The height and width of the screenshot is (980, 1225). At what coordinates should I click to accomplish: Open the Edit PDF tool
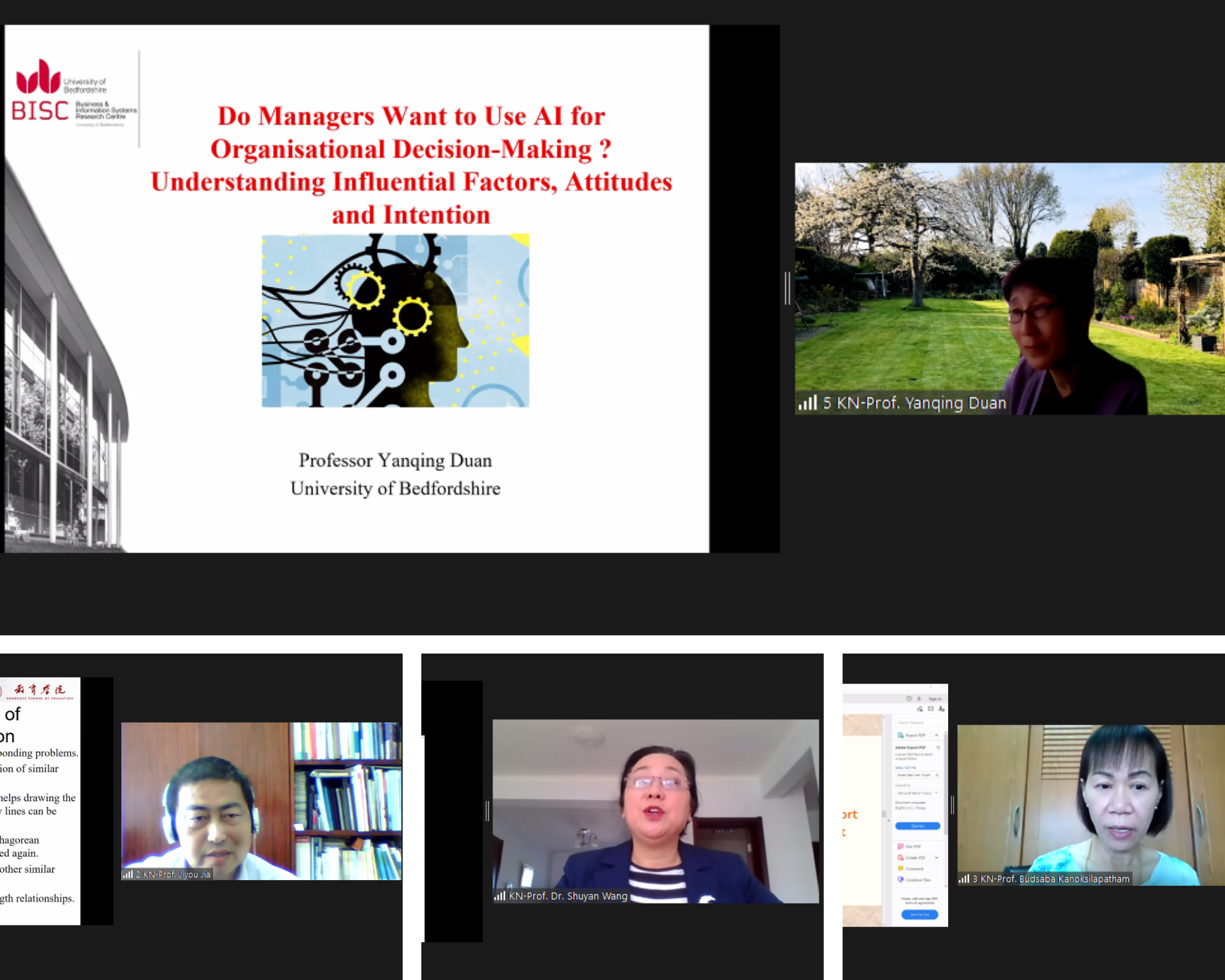pyautogui.click(x=913, y=846)
